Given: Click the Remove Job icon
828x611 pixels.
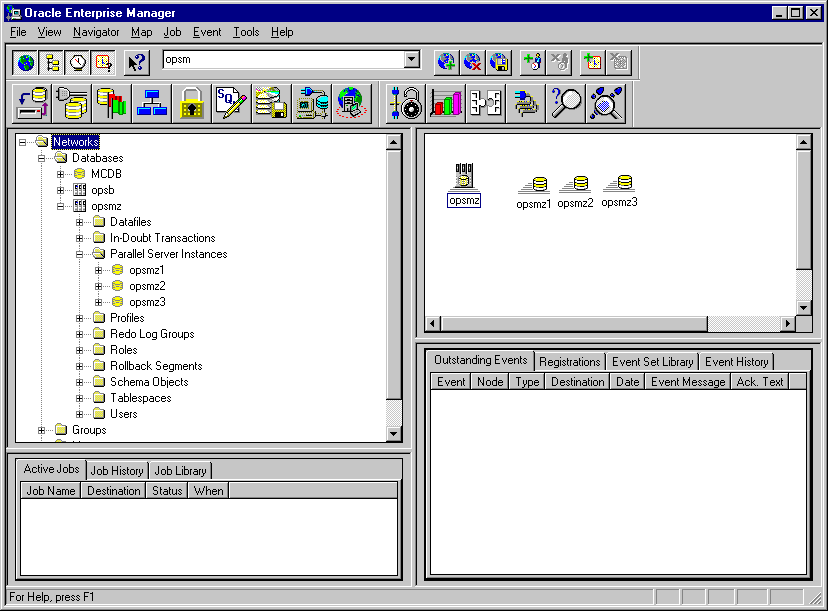Looking at the screenshot, I should (559, 62).
